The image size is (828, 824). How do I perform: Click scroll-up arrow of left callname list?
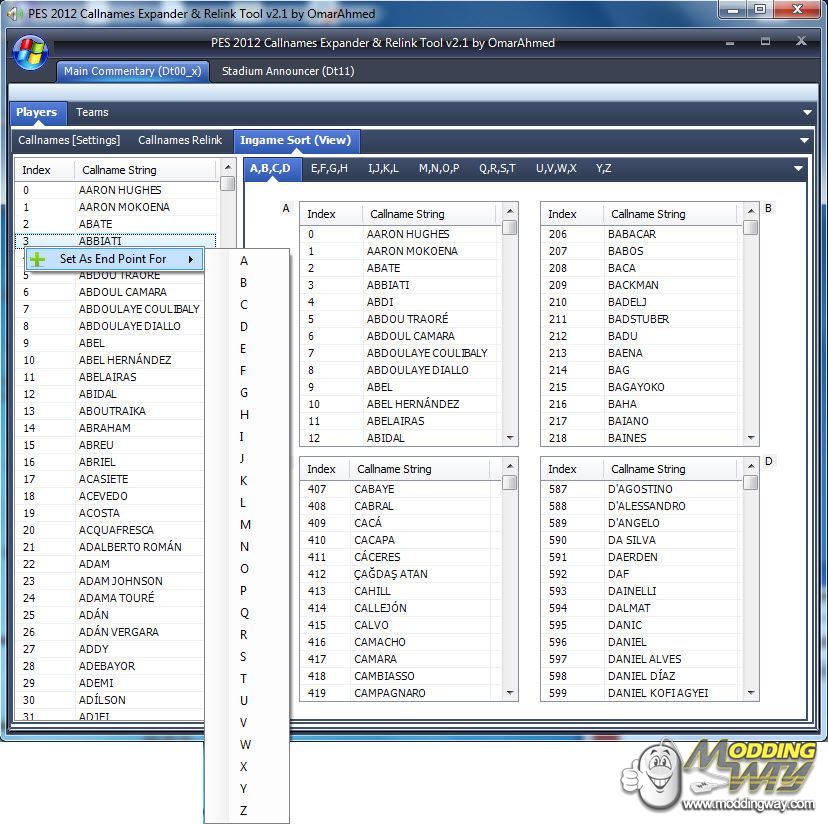pos(227,169)
